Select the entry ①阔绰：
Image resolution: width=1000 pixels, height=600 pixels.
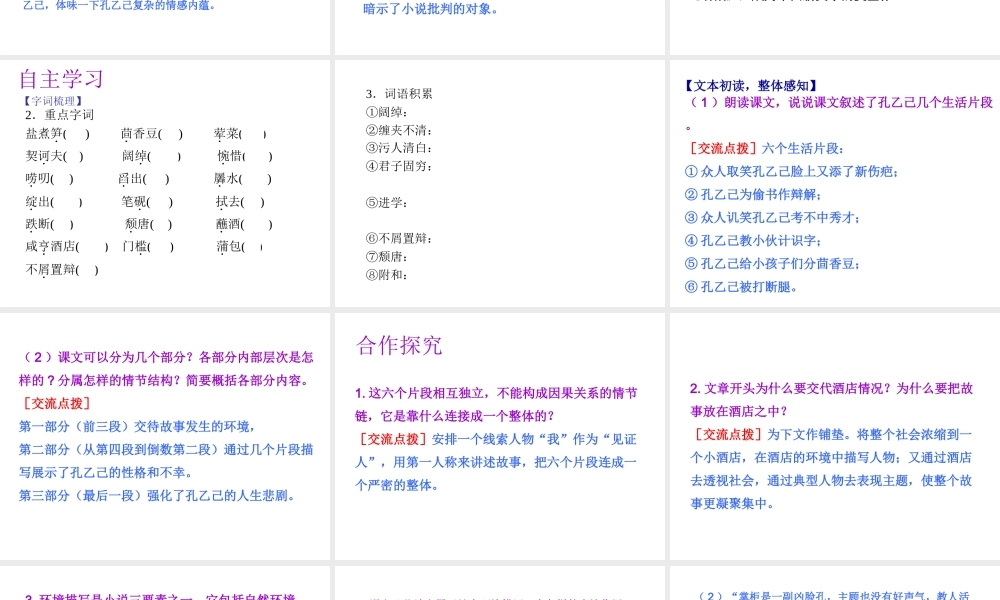click(x=386, y=112)
